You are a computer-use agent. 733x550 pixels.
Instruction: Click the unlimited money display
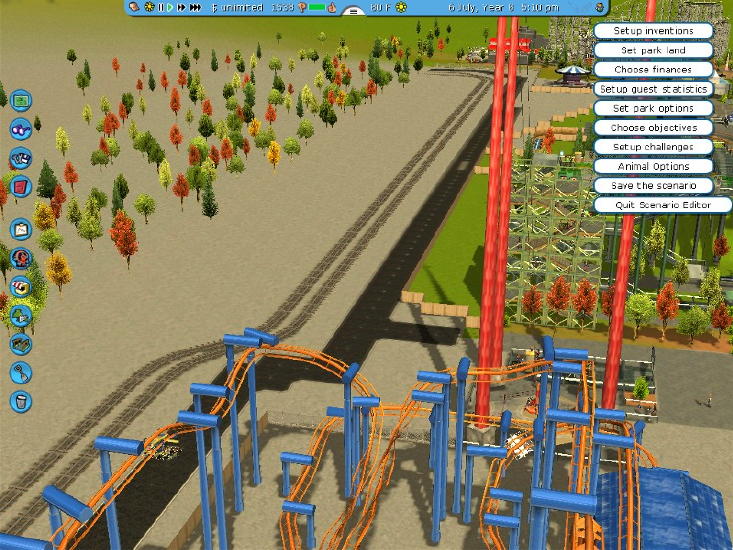[237, 7]
